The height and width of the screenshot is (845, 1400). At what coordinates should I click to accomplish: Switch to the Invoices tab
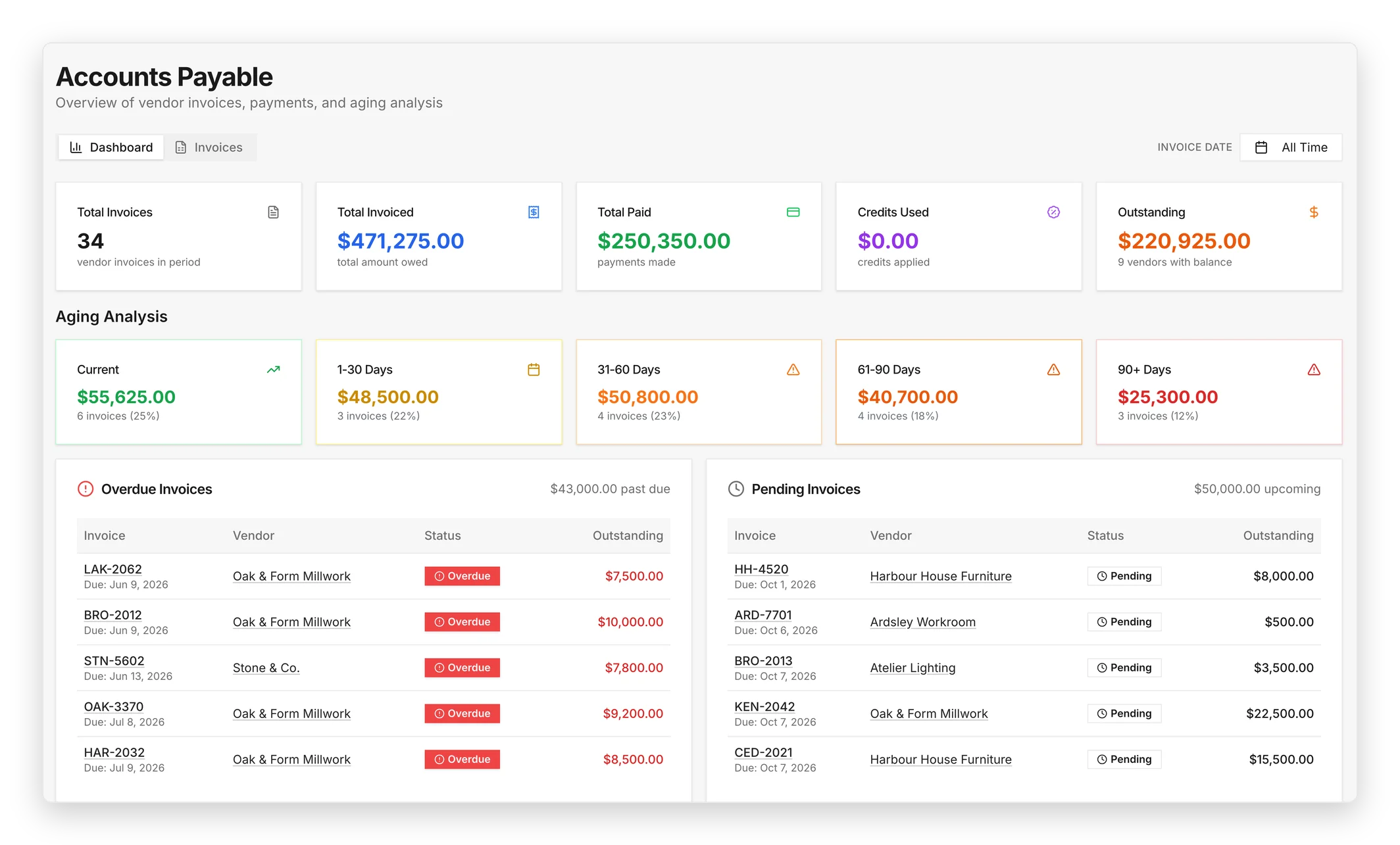tap(209, 147)
